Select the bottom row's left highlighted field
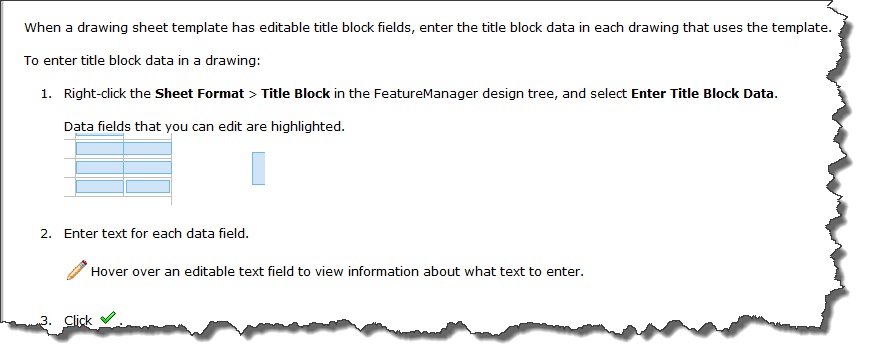Viewport: 870px width, 362px height. [x=99, y=187]
